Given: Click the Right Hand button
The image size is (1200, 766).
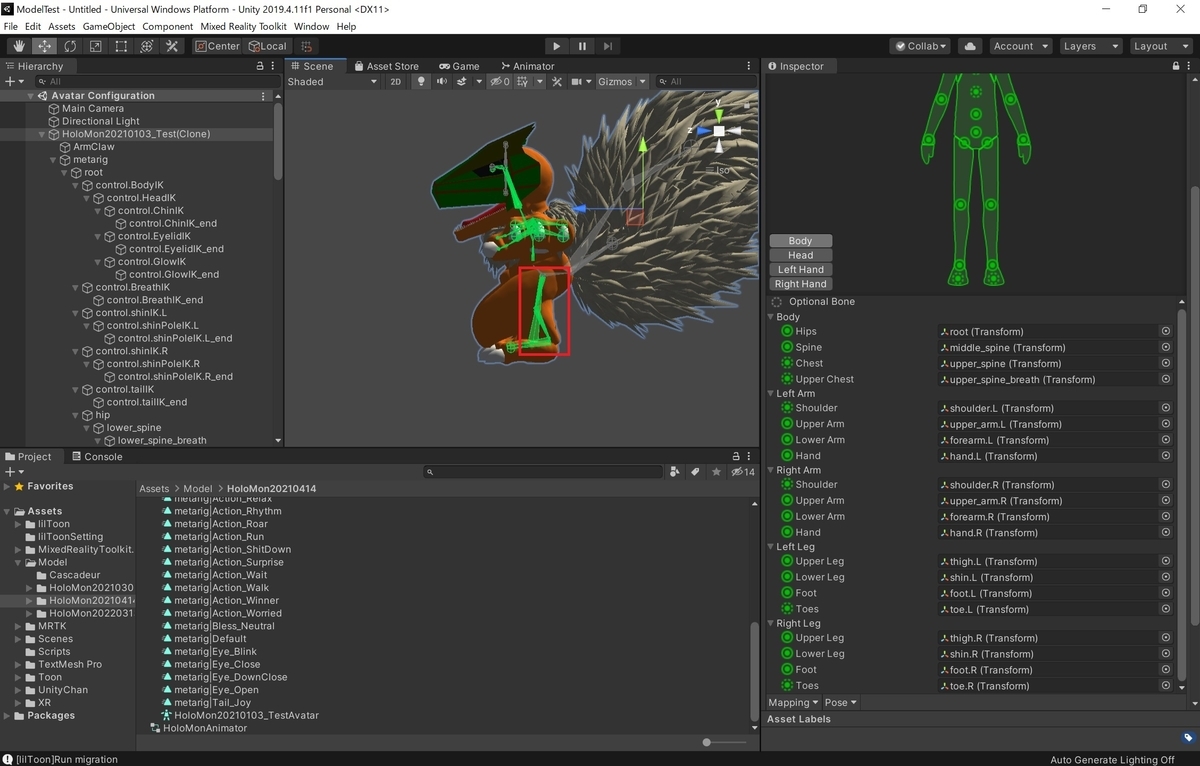Looking at the screenshot, I should pyautogui.click(x=800, y=284).
